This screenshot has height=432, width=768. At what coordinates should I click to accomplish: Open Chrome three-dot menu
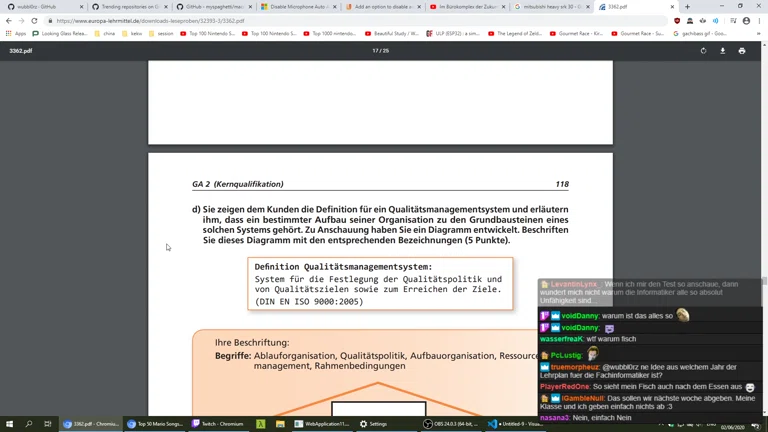click(x=759, y=21)
